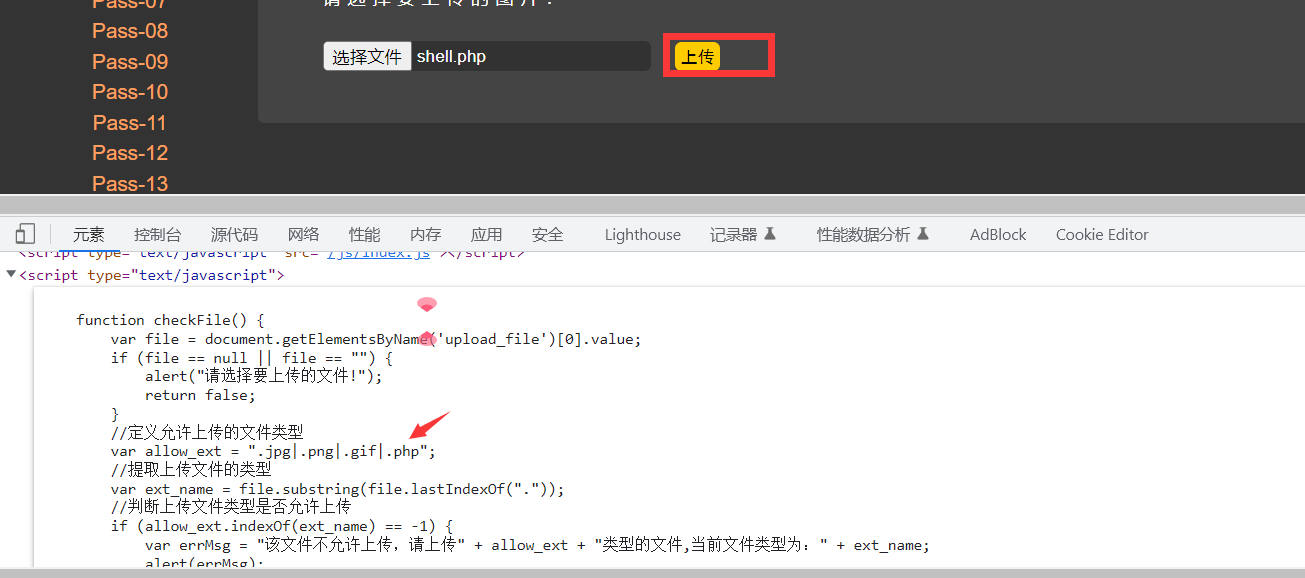
Task: Select Pass-12 from the sidebar list
Action: tap(130, 153)
